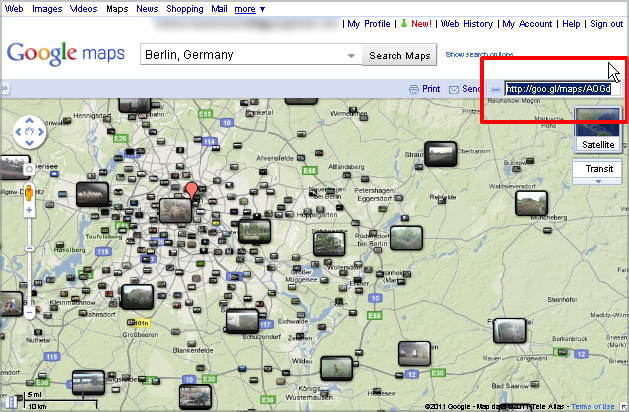Expand the left panel with double-arrow icon
The height and width of the screenshot is (412, 629).
[x=5, y=89]
